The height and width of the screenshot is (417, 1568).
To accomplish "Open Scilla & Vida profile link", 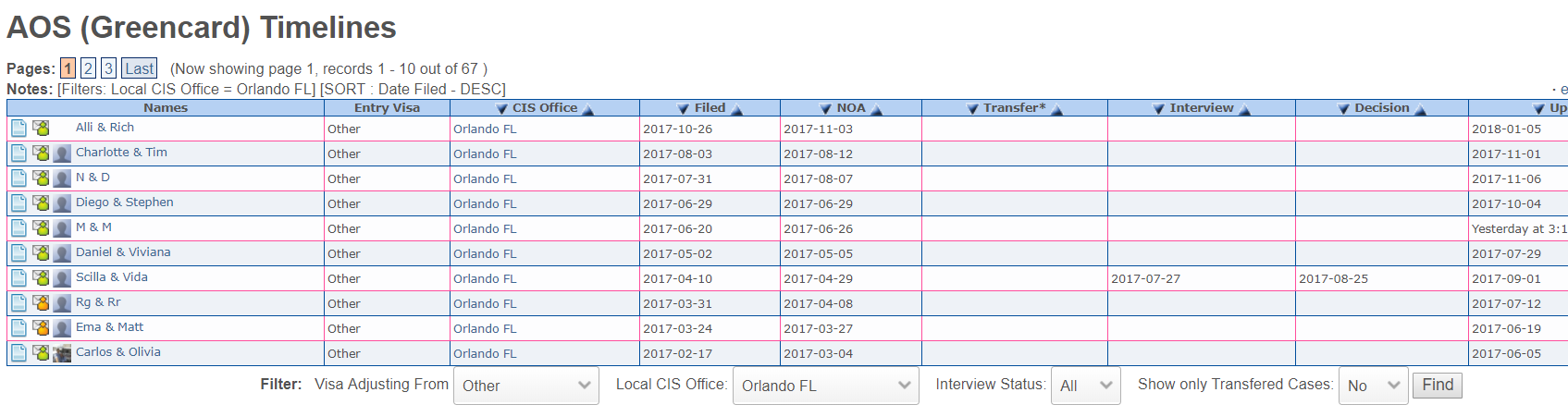I will [112, 277].
